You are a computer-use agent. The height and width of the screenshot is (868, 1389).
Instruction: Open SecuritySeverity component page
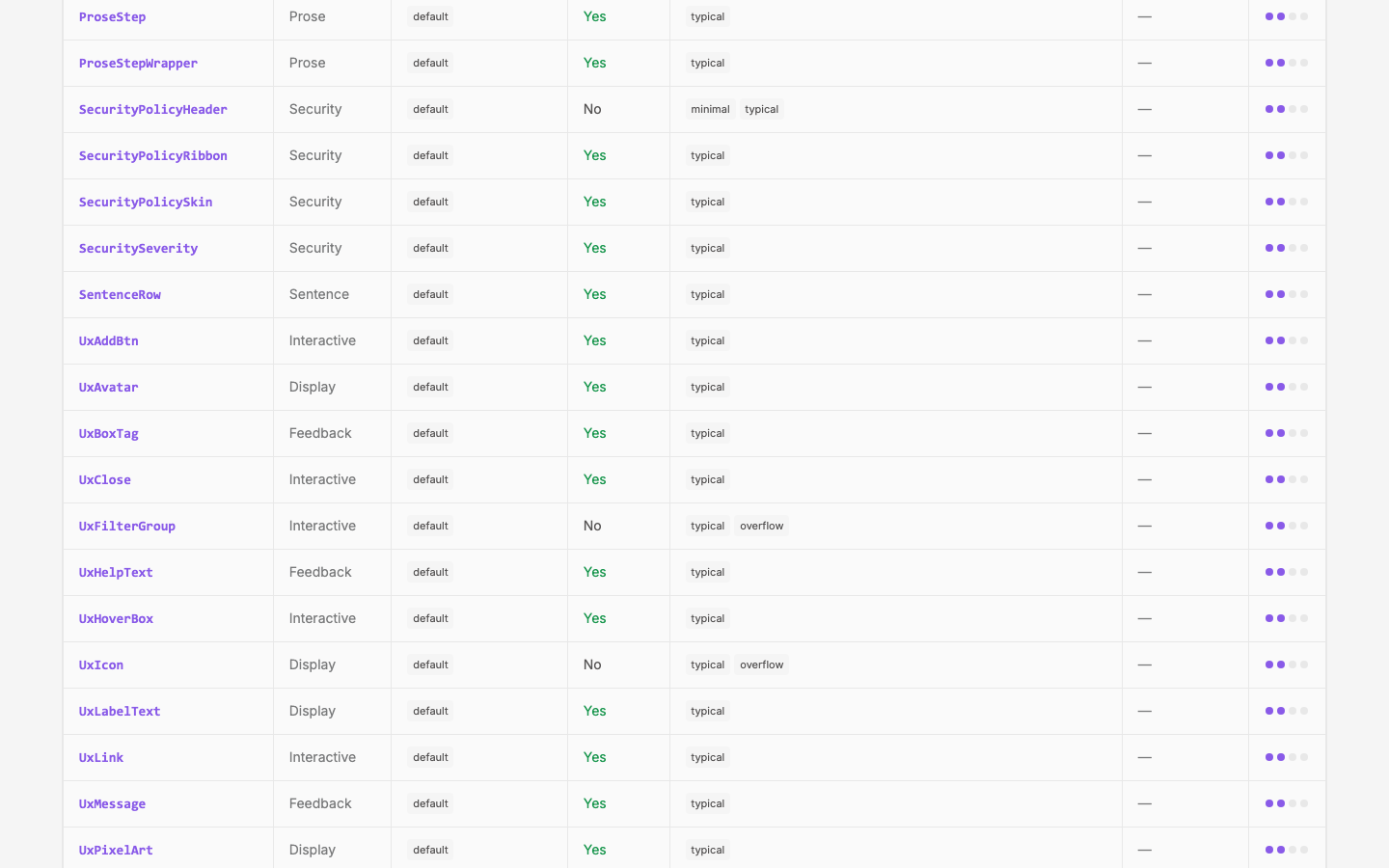coord(138,248)
